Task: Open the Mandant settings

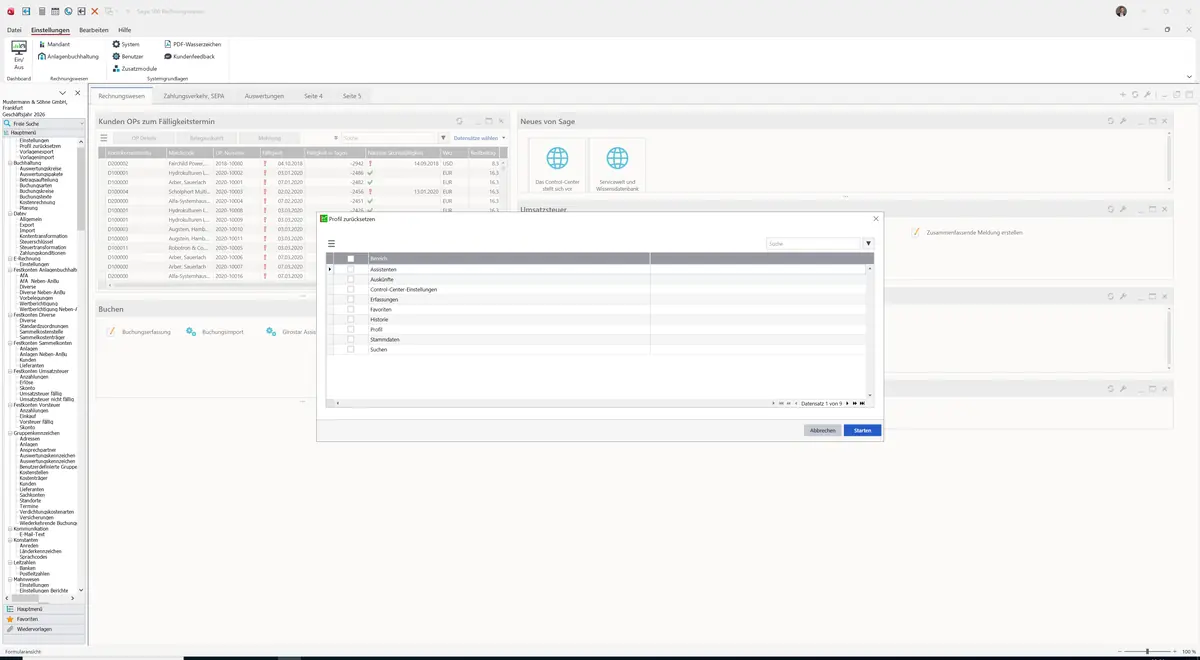Action: click(54, 44)
